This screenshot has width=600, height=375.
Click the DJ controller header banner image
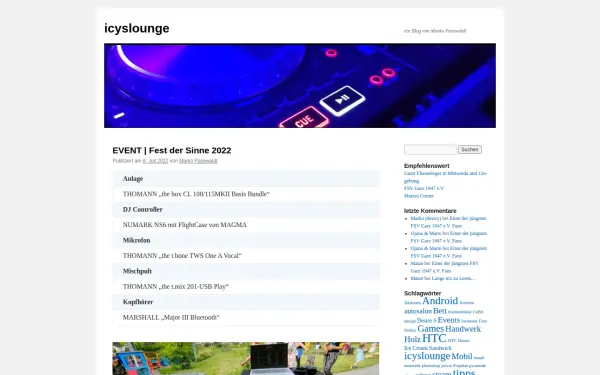pyautogui.click(x=300, y=86)
